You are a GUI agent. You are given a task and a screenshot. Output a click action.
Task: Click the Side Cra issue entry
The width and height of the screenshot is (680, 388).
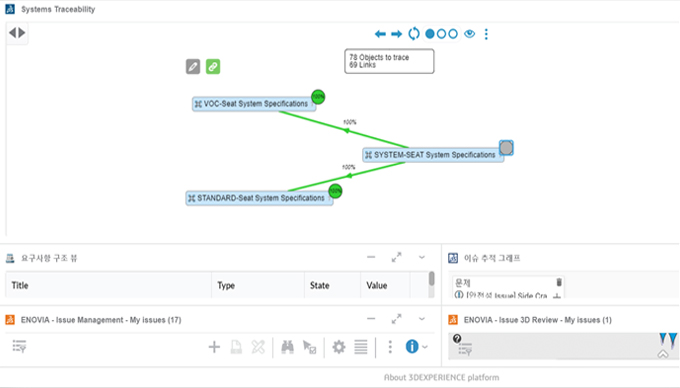[507, 295]
